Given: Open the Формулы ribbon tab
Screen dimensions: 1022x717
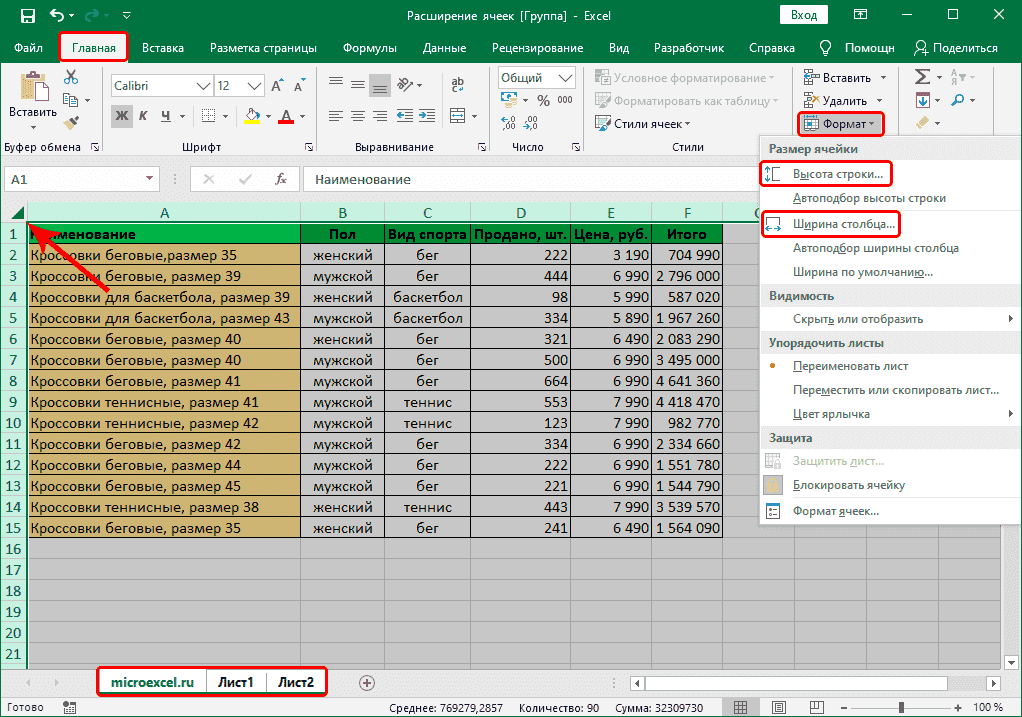Looking at the screenshot, I should pos(369,48).
